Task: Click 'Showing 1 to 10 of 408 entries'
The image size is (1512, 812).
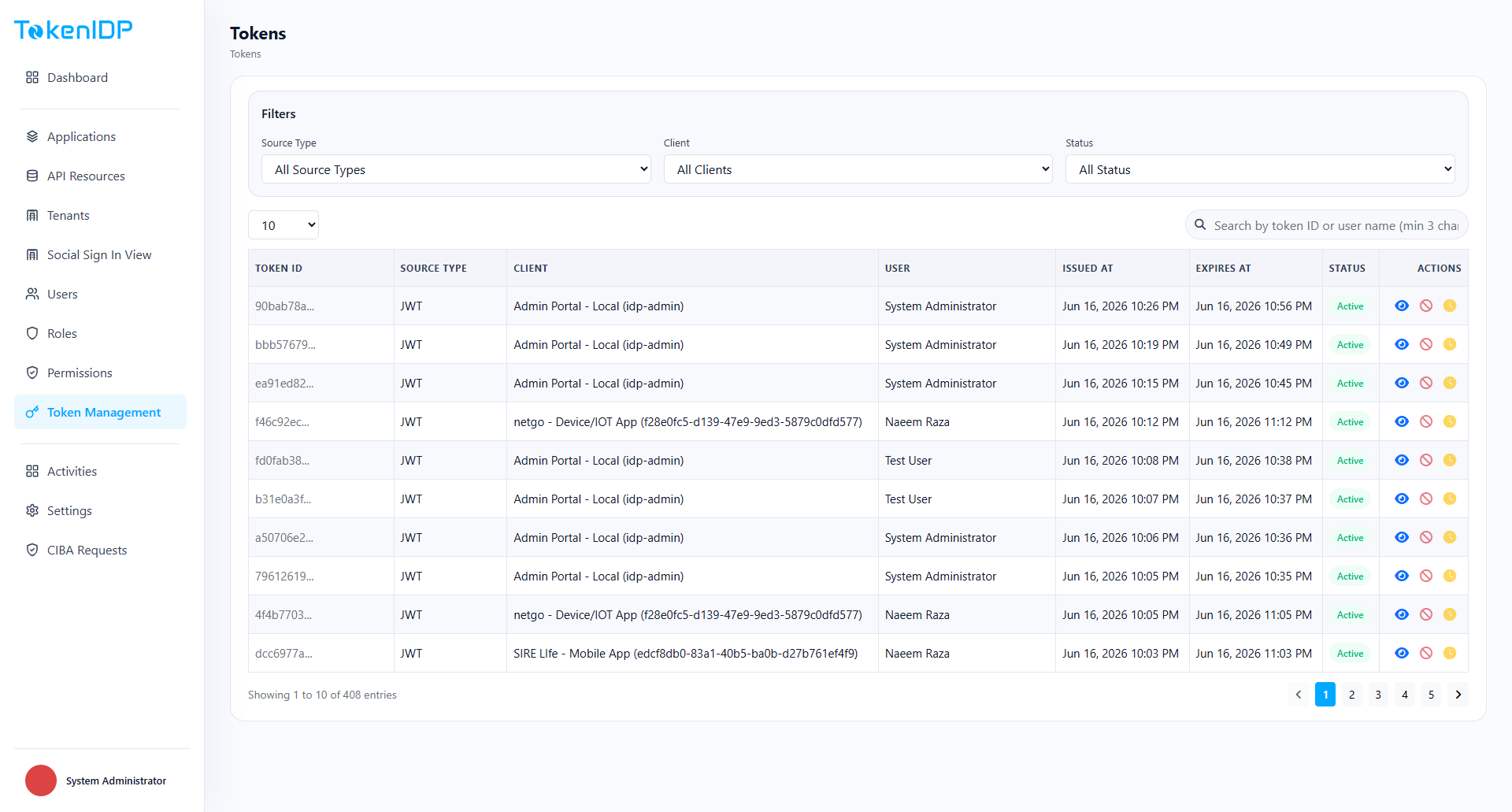Action: pyautogui.click(x=322, y=695)
